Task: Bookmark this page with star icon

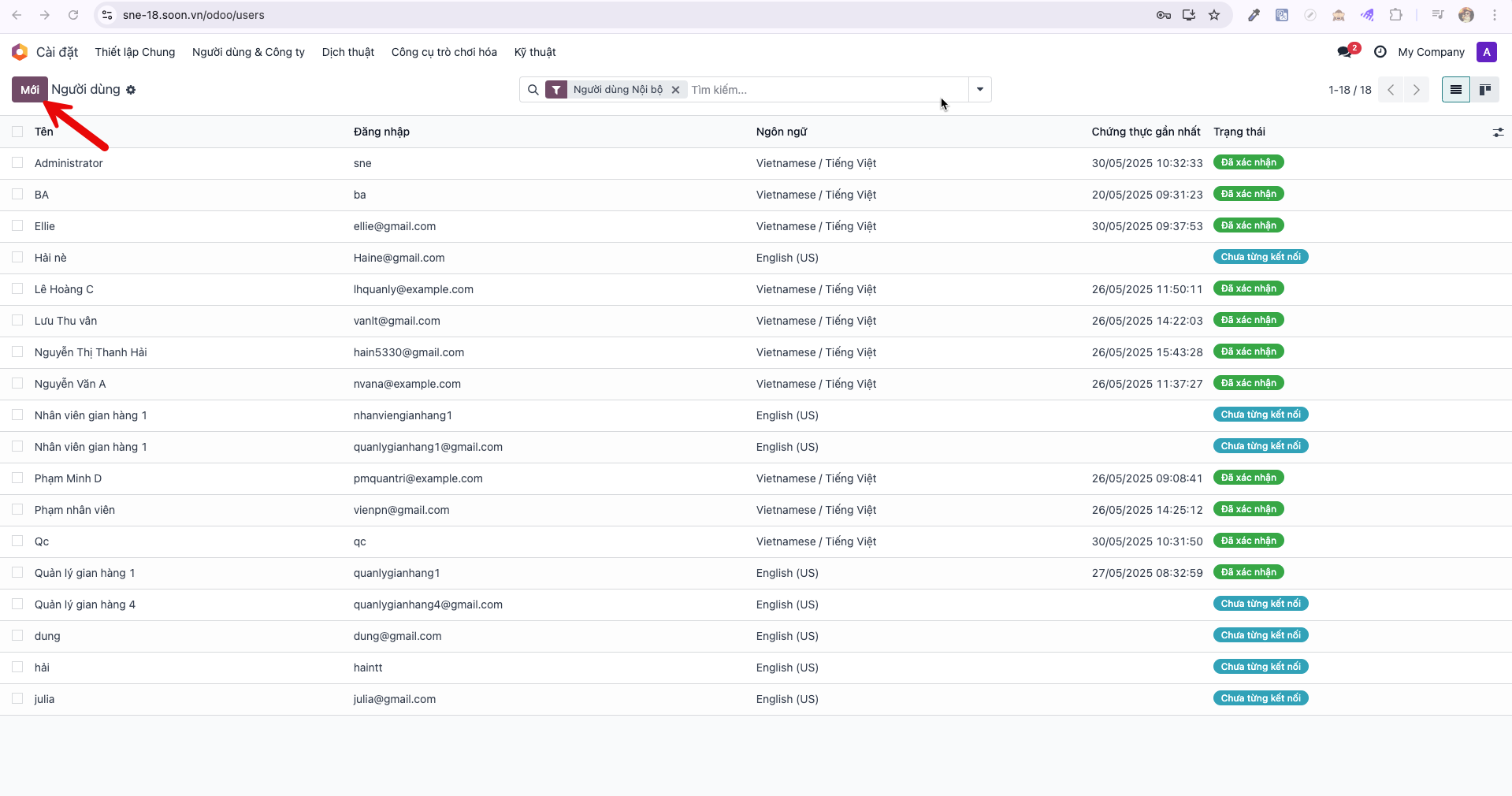Action: pyautogui.click(x=1214, y=15)
